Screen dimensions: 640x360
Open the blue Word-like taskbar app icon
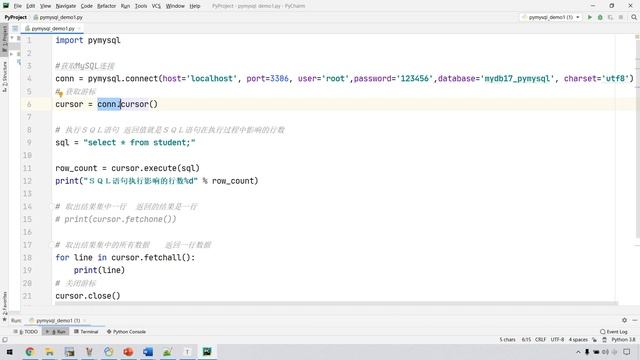[x=148, y=351]
